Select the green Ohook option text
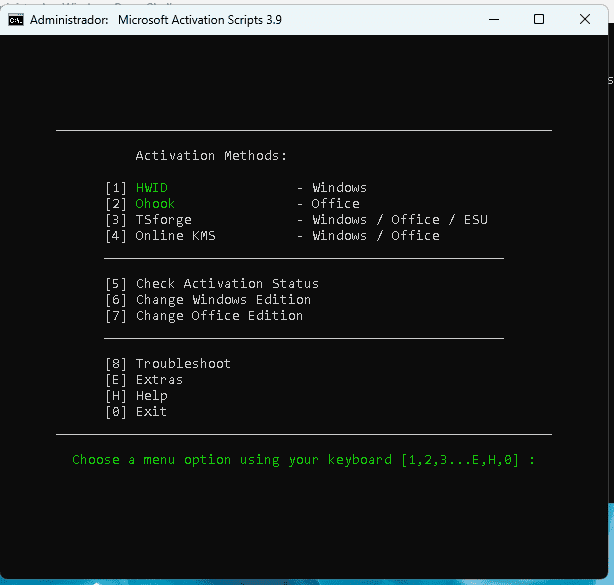This screenshot has width=614, height=585. point(155,204)
